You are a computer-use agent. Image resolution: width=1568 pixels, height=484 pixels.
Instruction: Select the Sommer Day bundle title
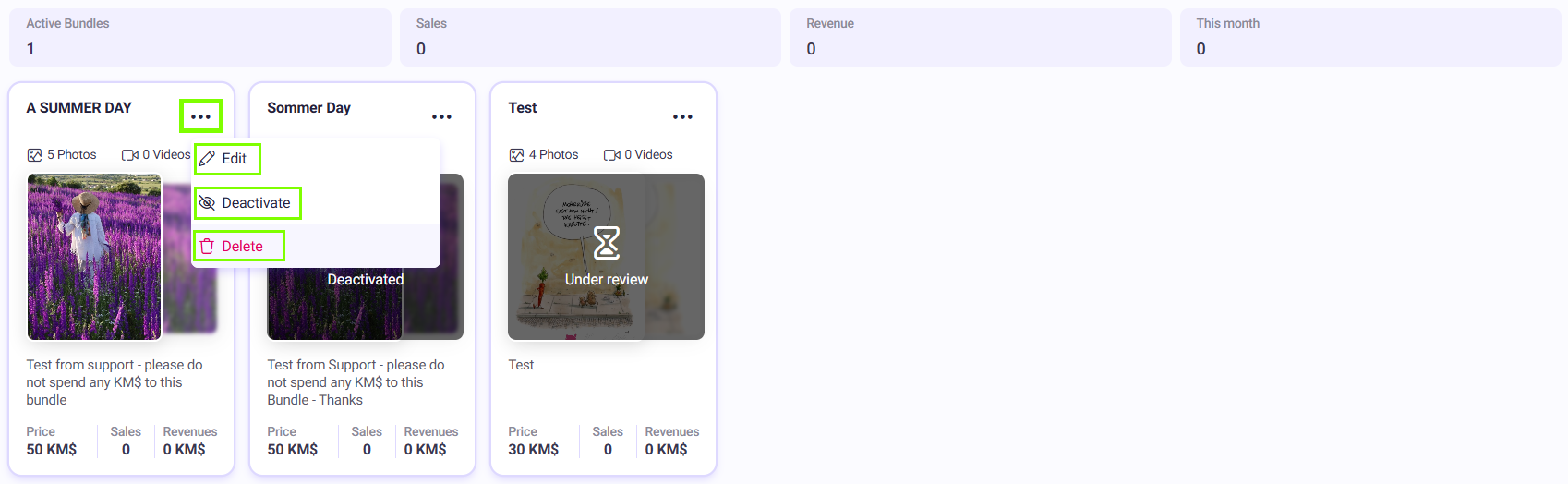pyautogui.click(x=308, y=108)
